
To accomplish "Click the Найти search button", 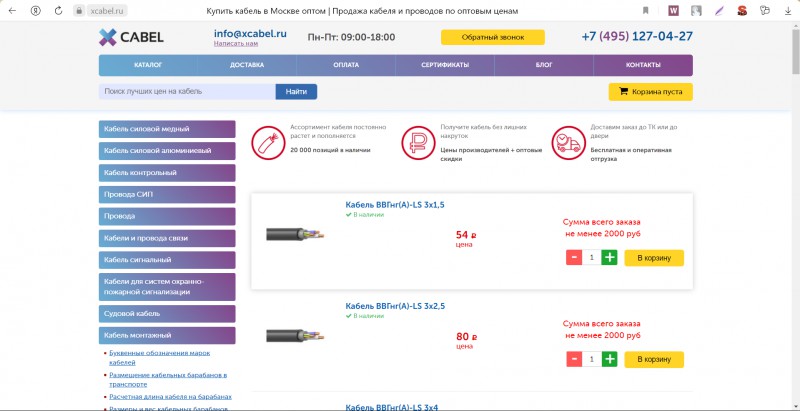I will [296, 92].
